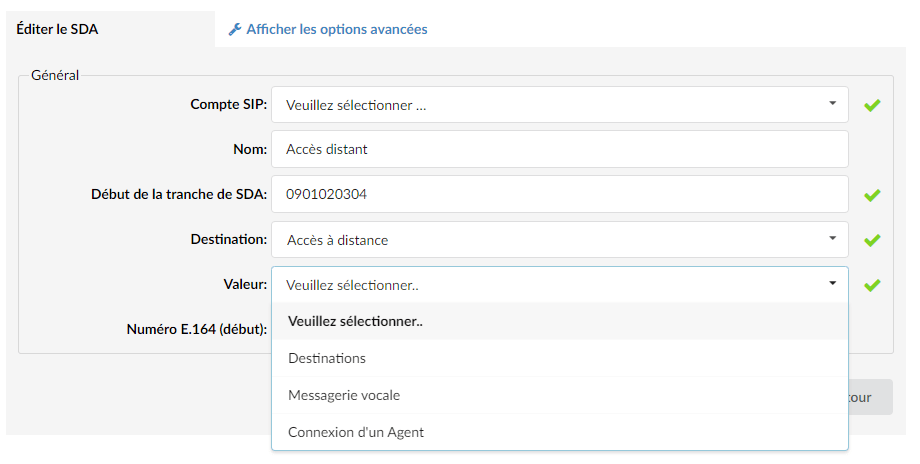Click the wrench icon for advanced options
This screenshot has height=464, width=920.
235,29
